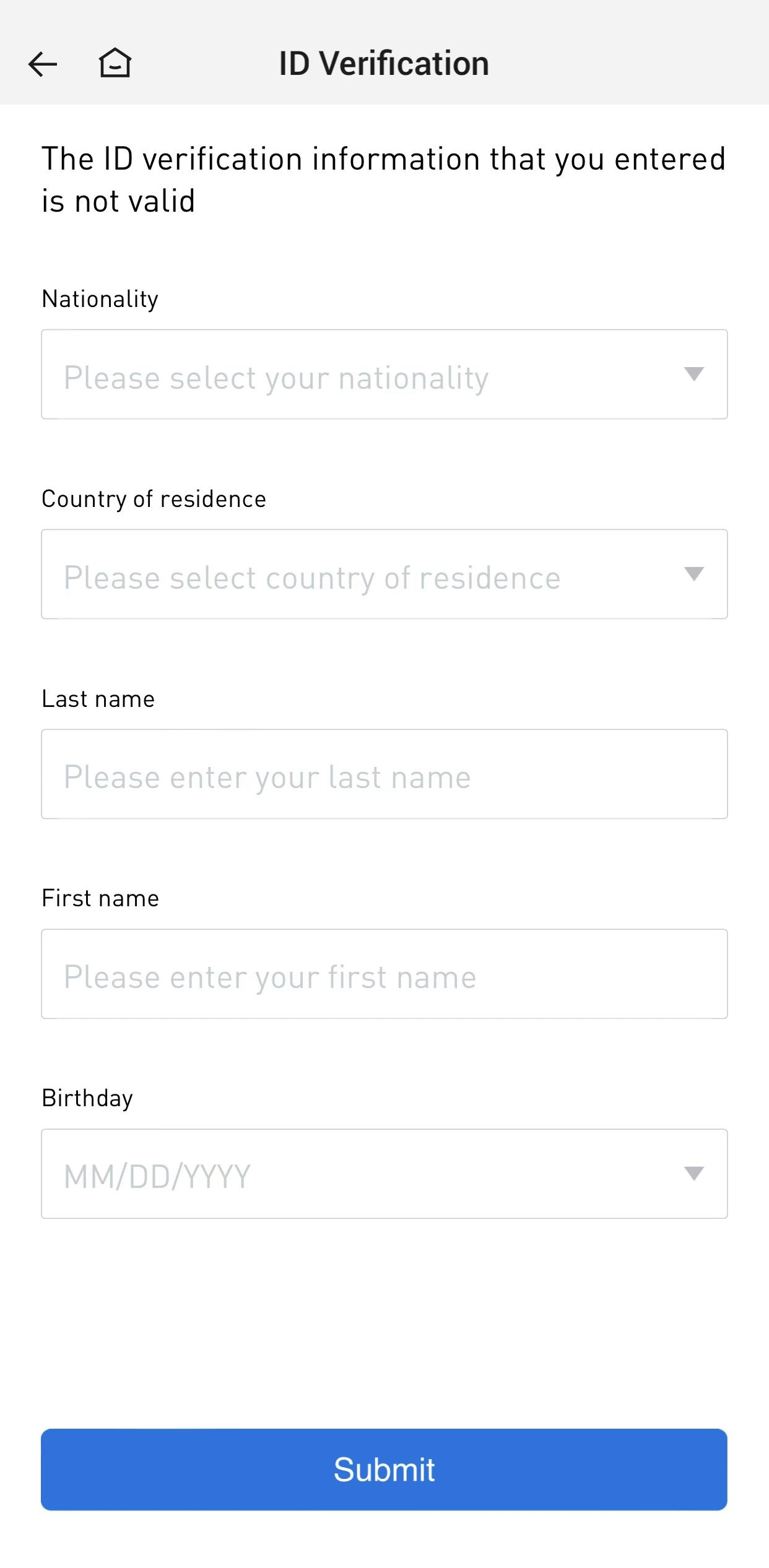Click the Nationality dropdown arrow
This screenshot has width=769, height=1568.
click(693, 374)
